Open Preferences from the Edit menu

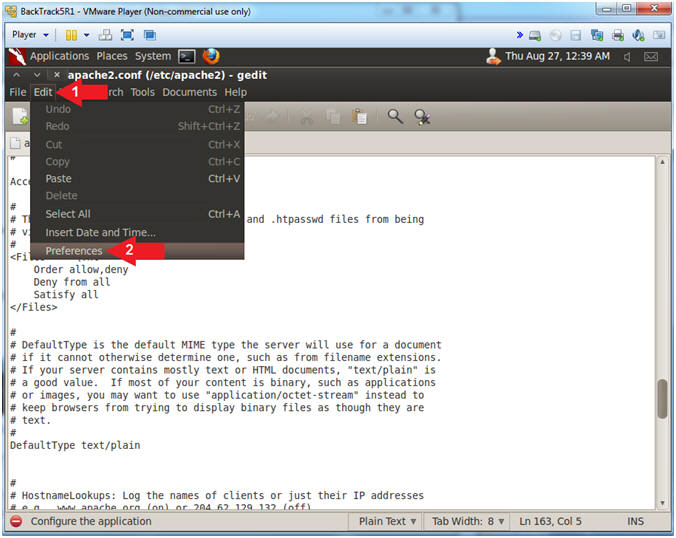pos(137,251)
